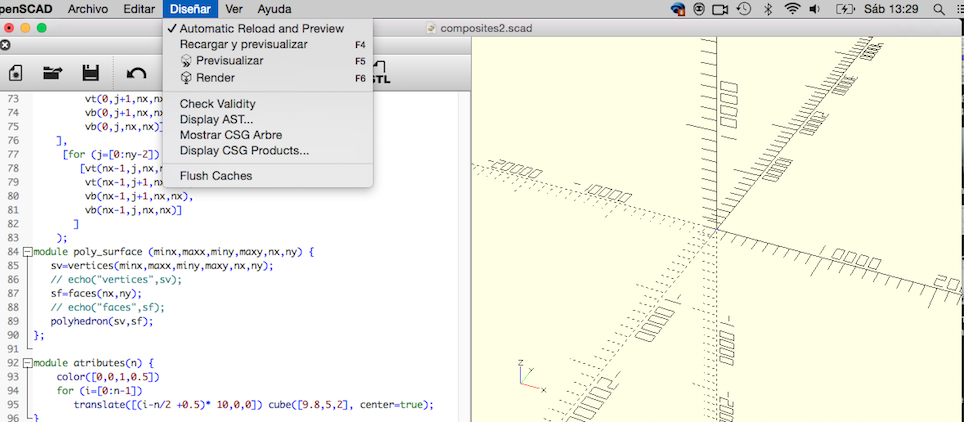Select Display AST... menu item
This screenshot has height=422, width=964.
point(268,119)
